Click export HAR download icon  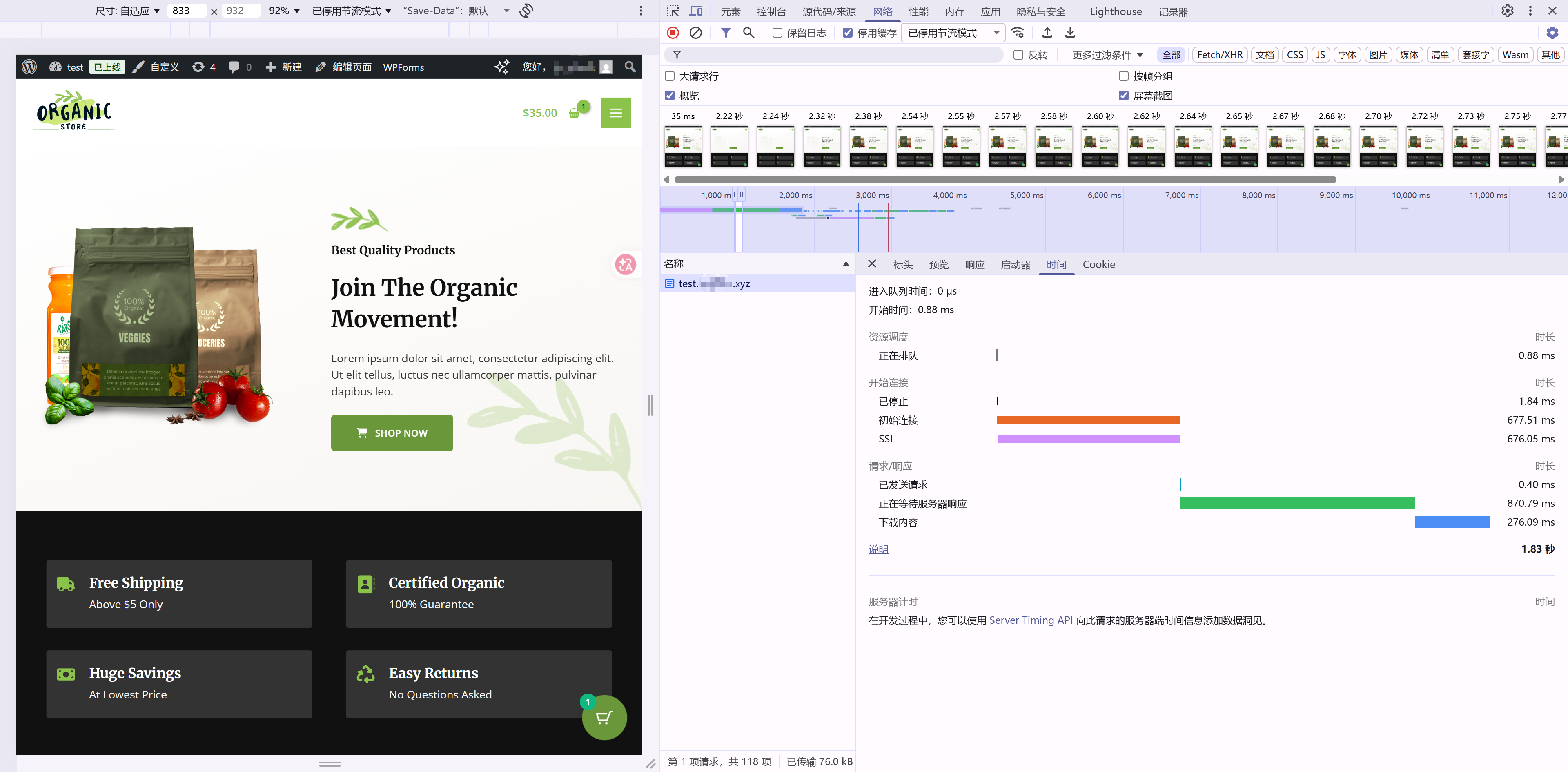tap(1069, 33)
